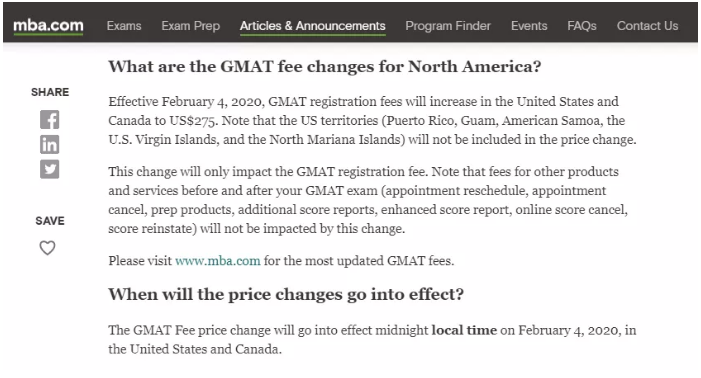Save article with the heart icon
This screenshot has height=378, width=701.
pyautogui.click(x=47, y=248)
